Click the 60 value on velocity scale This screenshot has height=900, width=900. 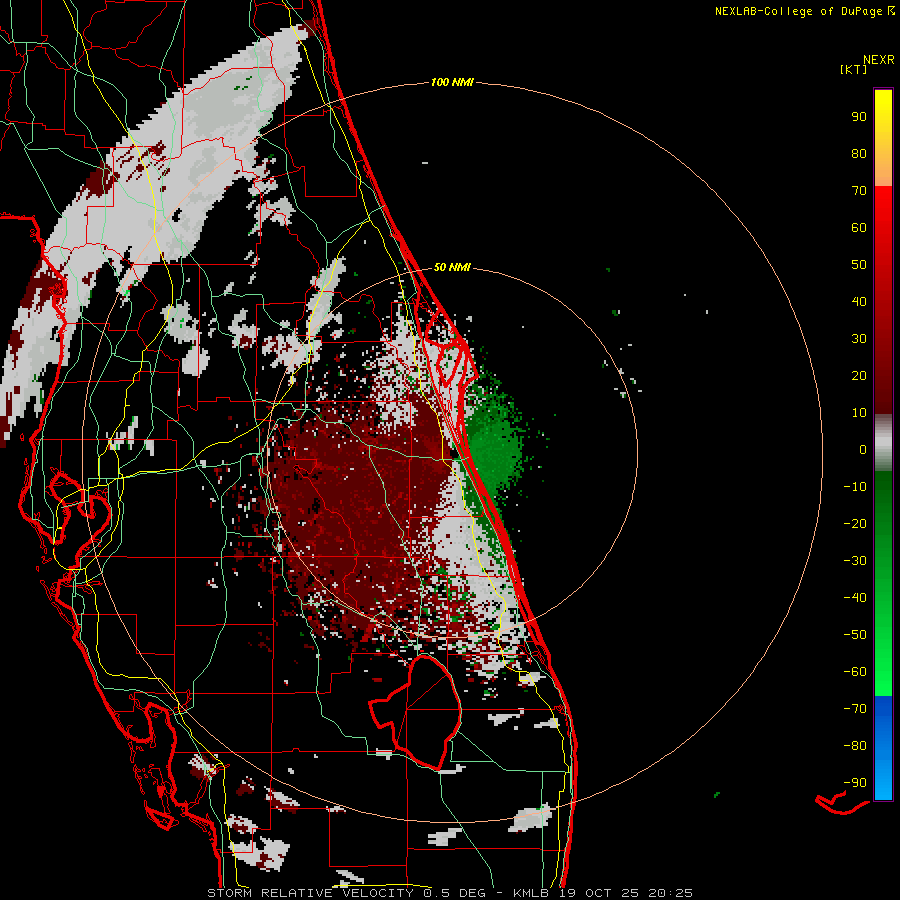[859, 228]
